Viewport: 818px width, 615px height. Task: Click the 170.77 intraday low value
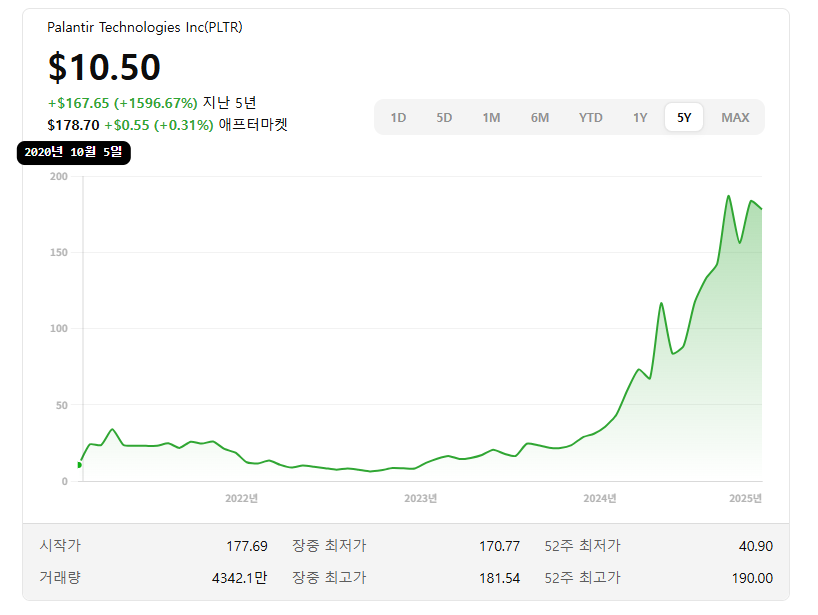pos(500,546)
